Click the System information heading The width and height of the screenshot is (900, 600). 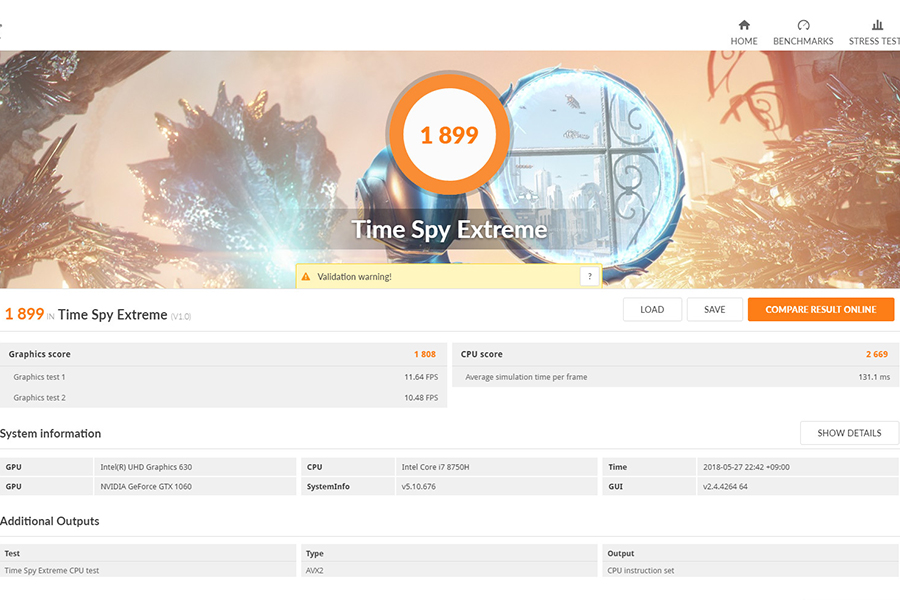point(51,433)
